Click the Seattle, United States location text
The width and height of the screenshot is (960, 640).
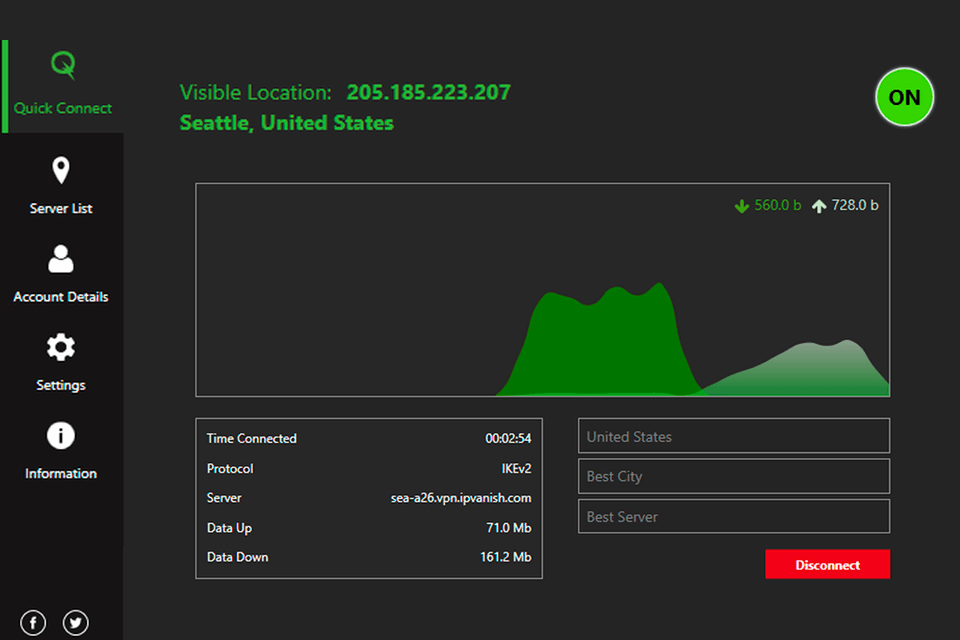286,123
